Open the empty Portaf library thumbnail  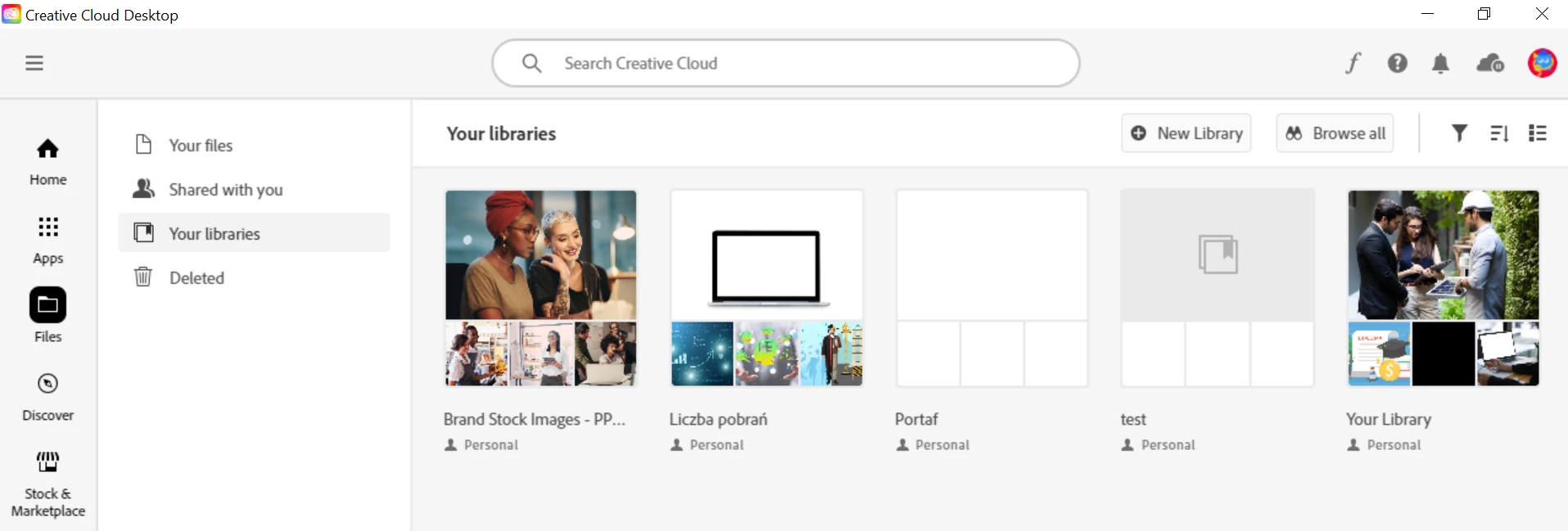pos(992,288)
